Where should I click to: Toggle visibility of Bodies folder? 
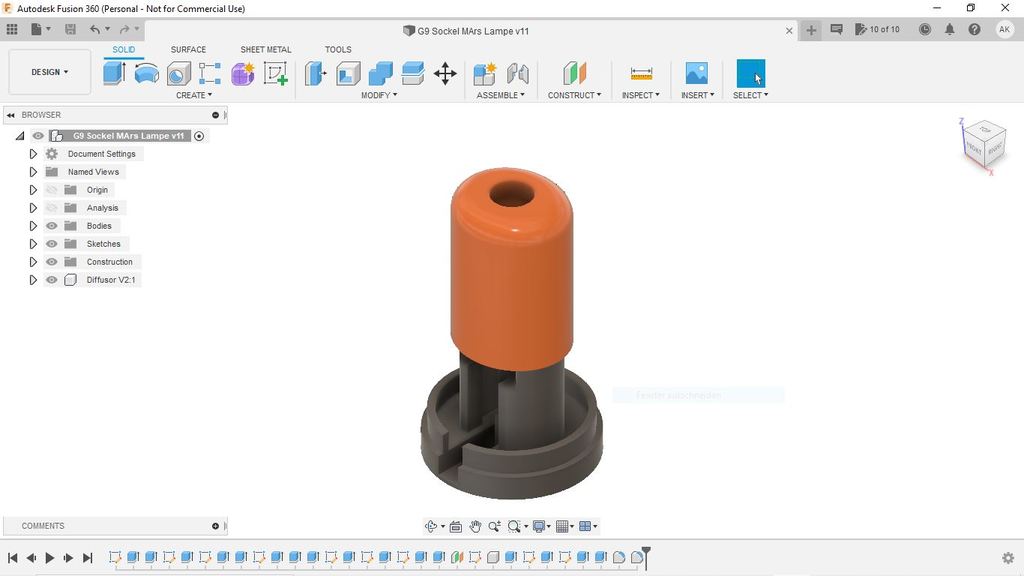click(52, 226)
